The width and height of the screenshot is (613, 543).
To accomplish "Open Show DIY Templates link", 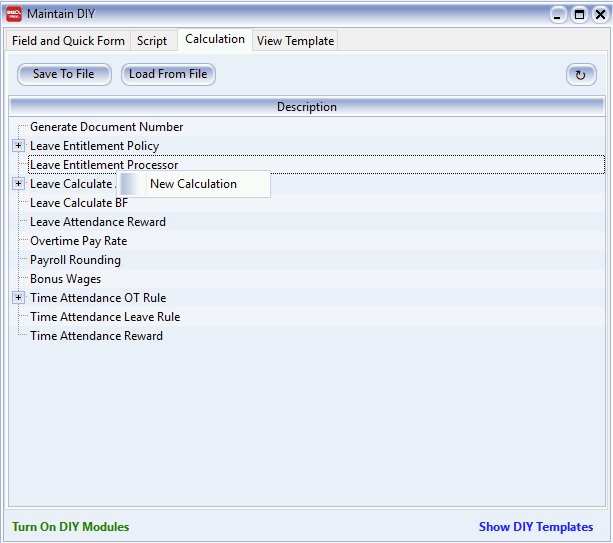I will pos(535,527).
